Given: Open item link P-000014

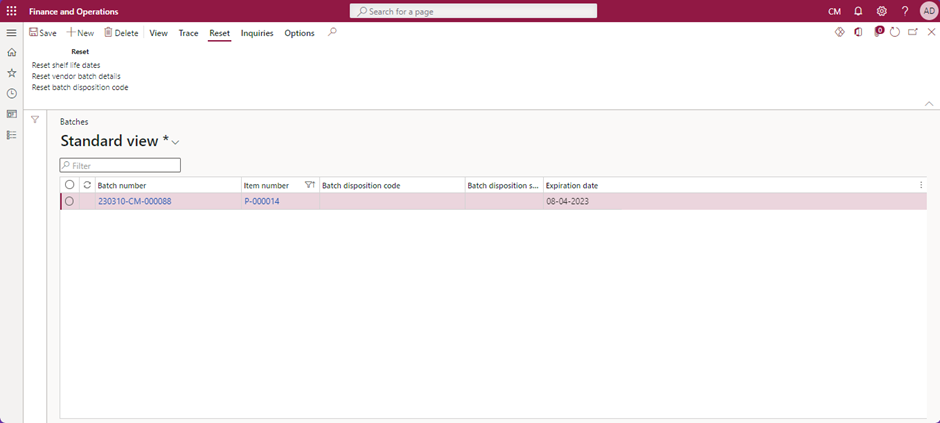Looking at the screenshot, I should pos(261,201).
